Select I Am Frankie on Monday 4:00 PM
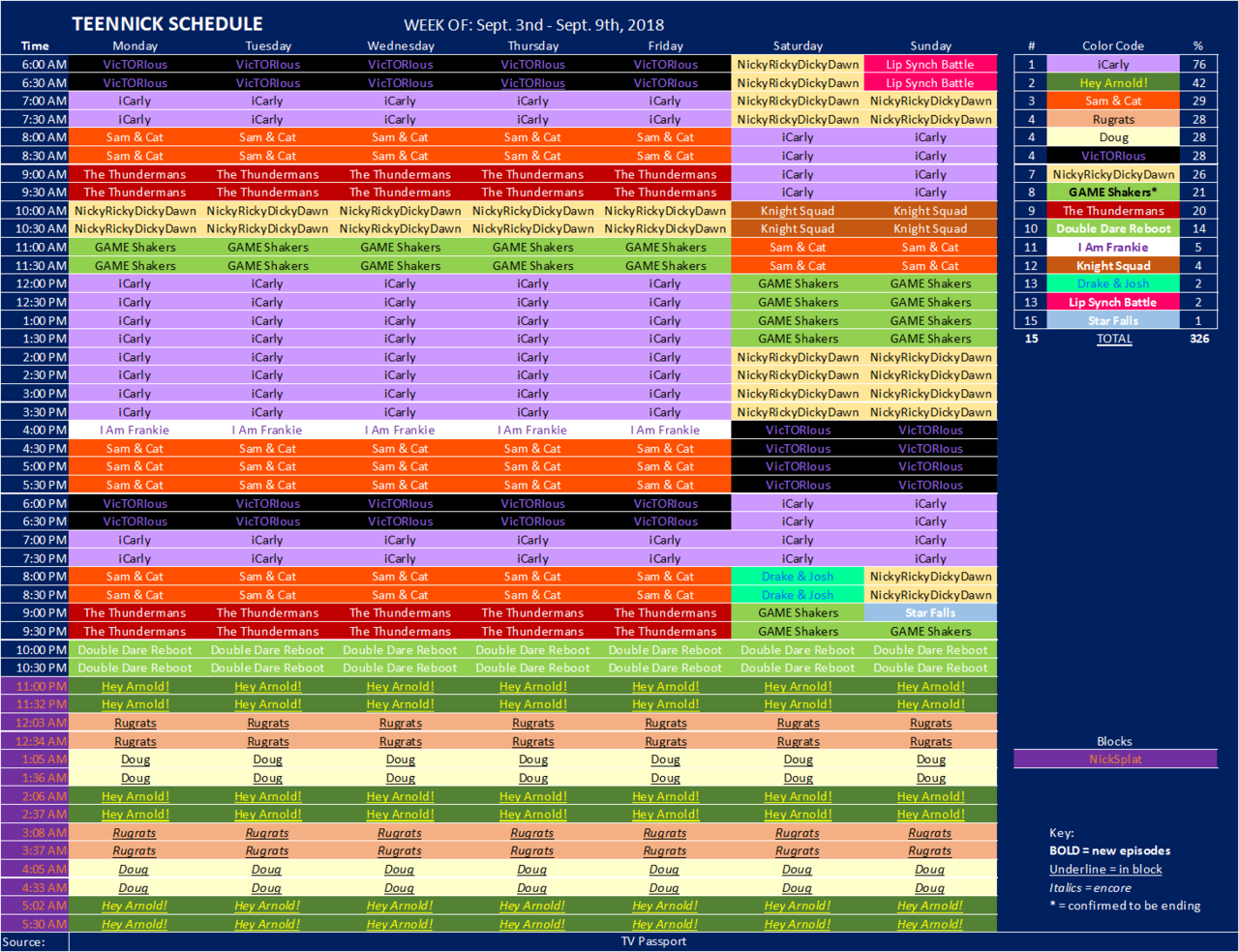Image resolution: width=1239 pixels, height=952 pixels. coord(135,430)
